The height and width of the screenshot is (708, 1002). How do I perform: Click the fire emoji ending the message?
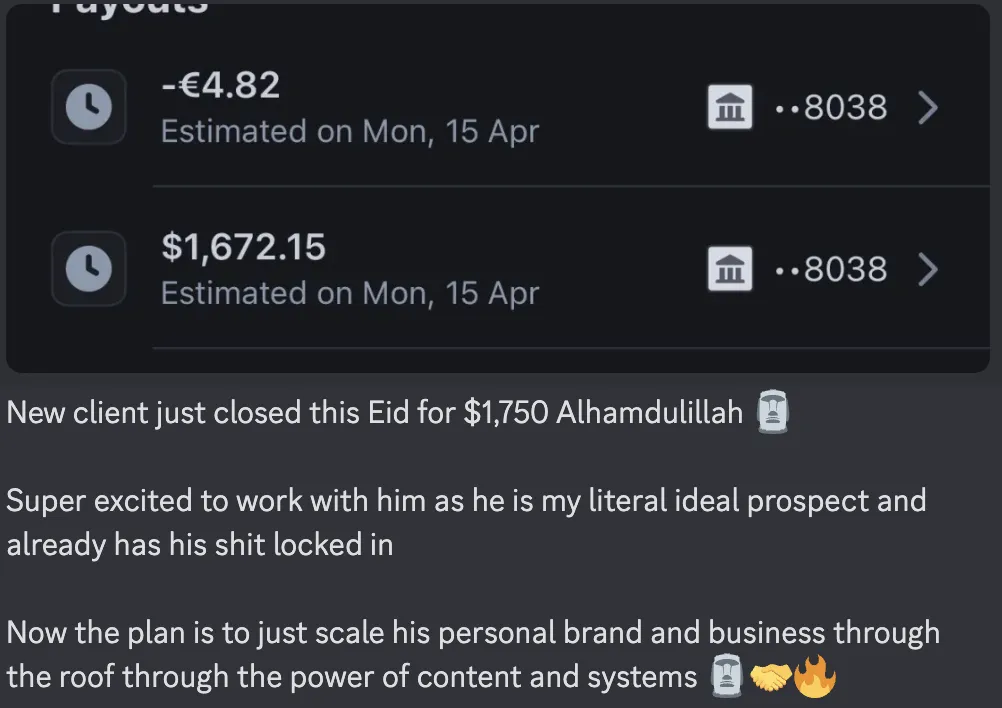[815, 675]
